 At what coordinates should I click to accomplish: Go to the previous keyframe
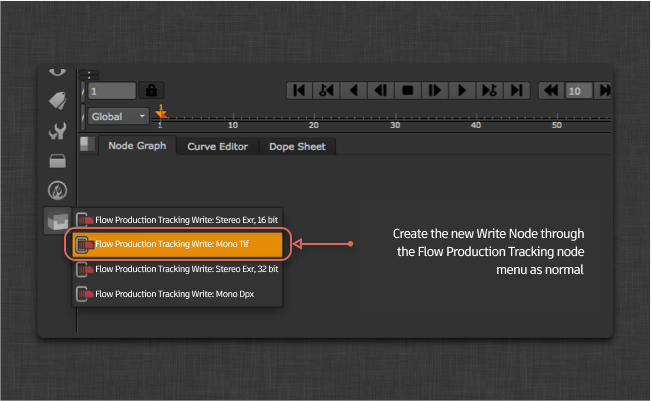click(326, 90)
